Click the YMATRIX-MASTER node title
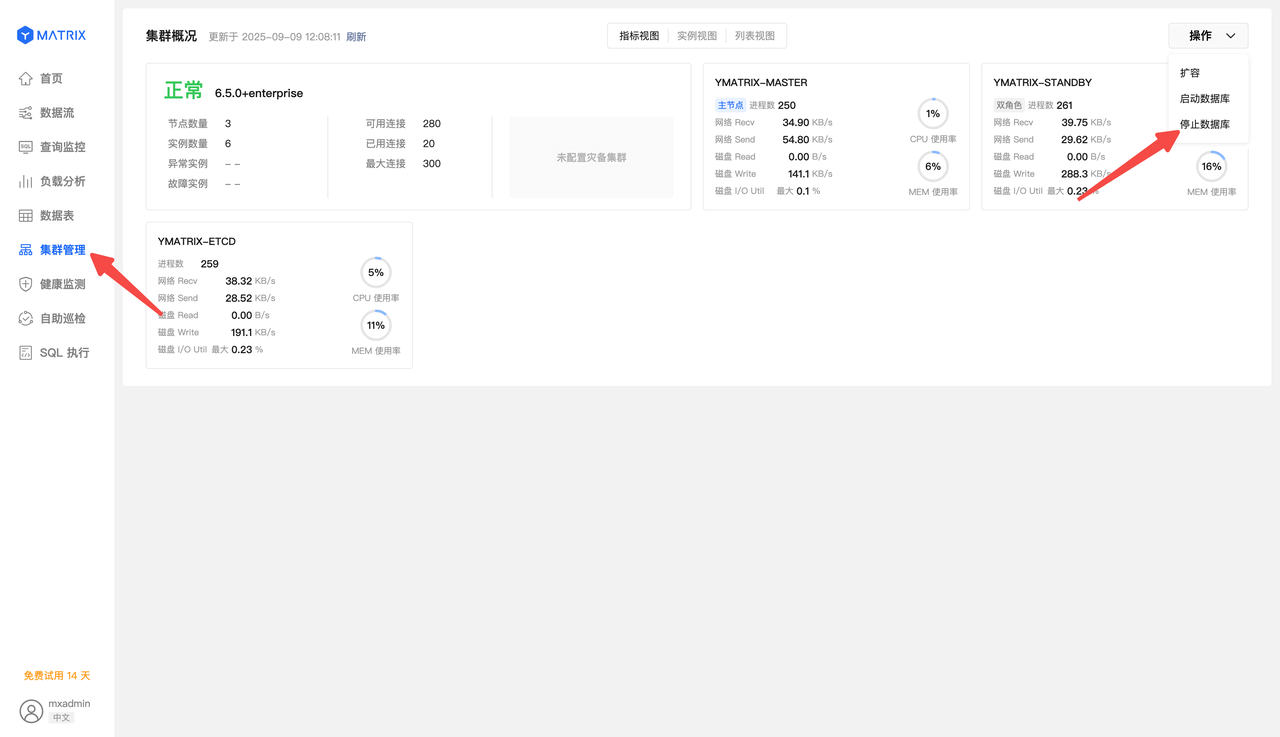1280x737 pixels. pos(761,83)
